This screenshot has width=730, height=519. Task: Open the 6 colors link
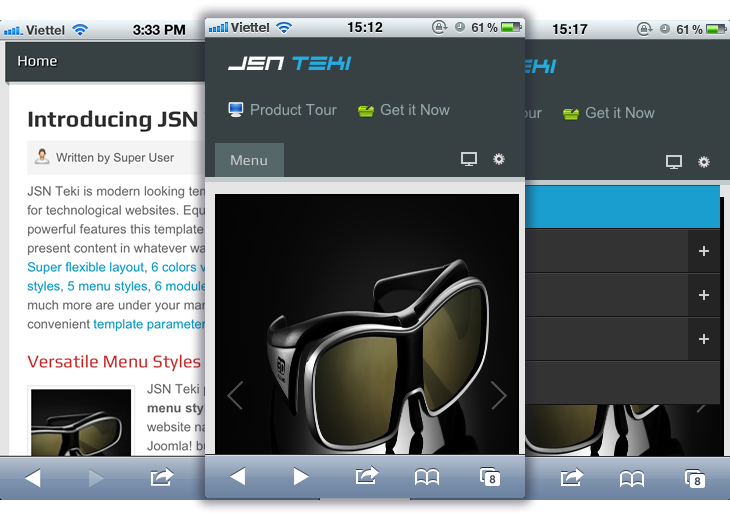[x=174, y=267]
